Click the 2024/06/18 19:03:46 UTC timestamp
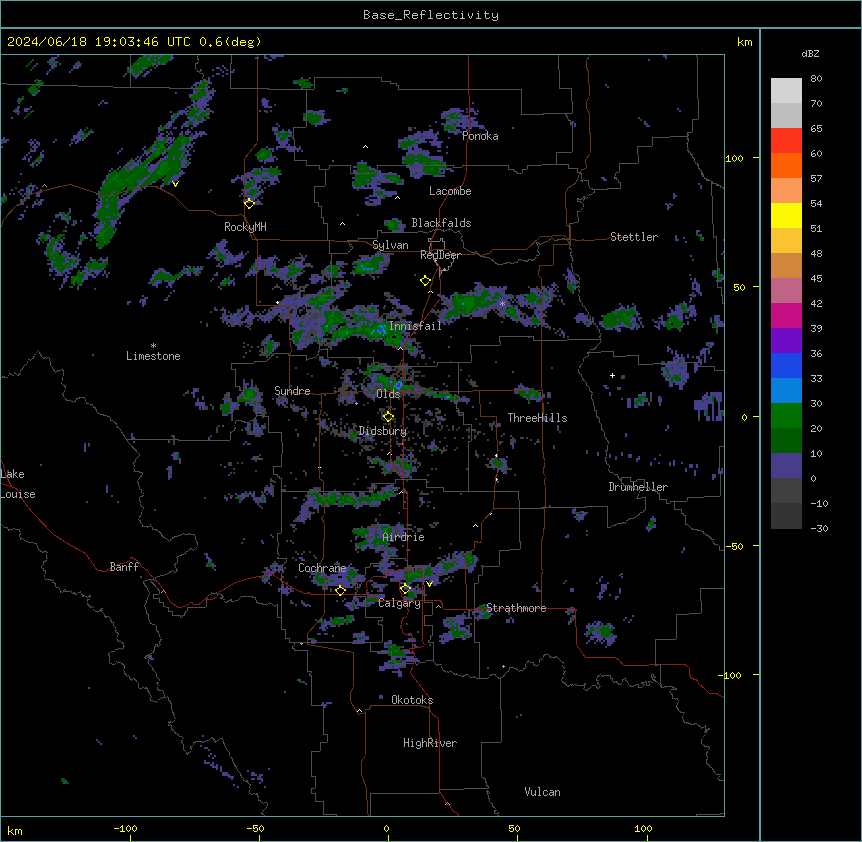Viewport: 862px width, 842px height. tap(99, 42)
